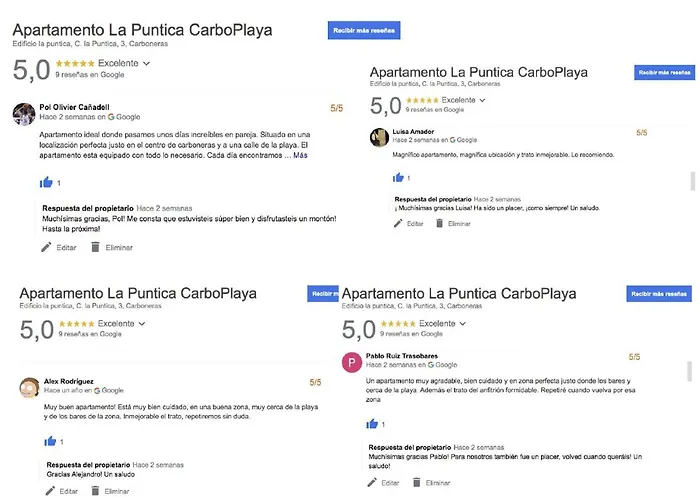Open Pol Olivier Cañadell's profile avatar
Viewport: 700px width, 500px height.
tap(24, 114)
